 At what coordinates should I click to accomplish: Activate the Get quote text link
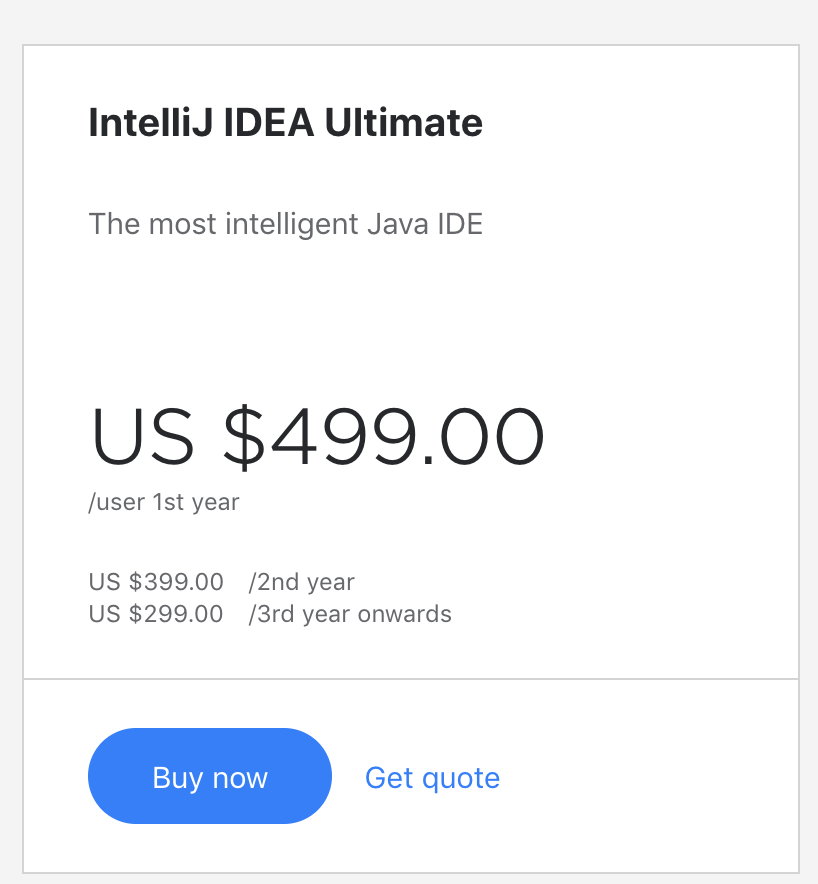432,778
